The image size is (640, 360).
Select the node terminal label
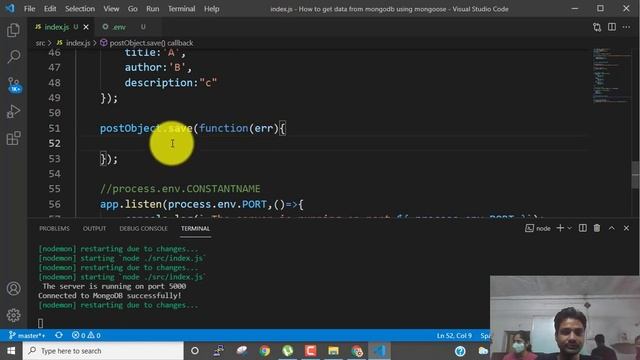click(x=538, y=228)
